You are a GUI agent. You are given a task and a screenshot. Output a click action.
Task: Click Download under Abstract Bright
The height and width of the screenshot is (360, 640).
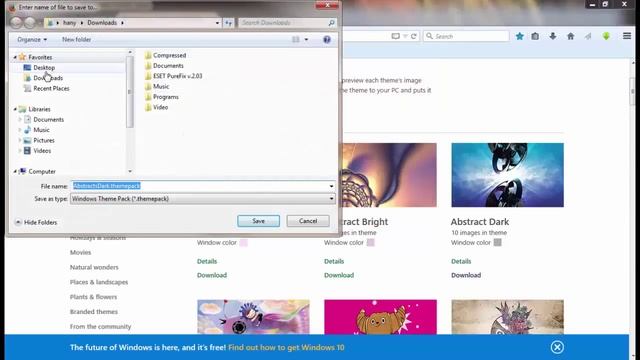[339, 275]
